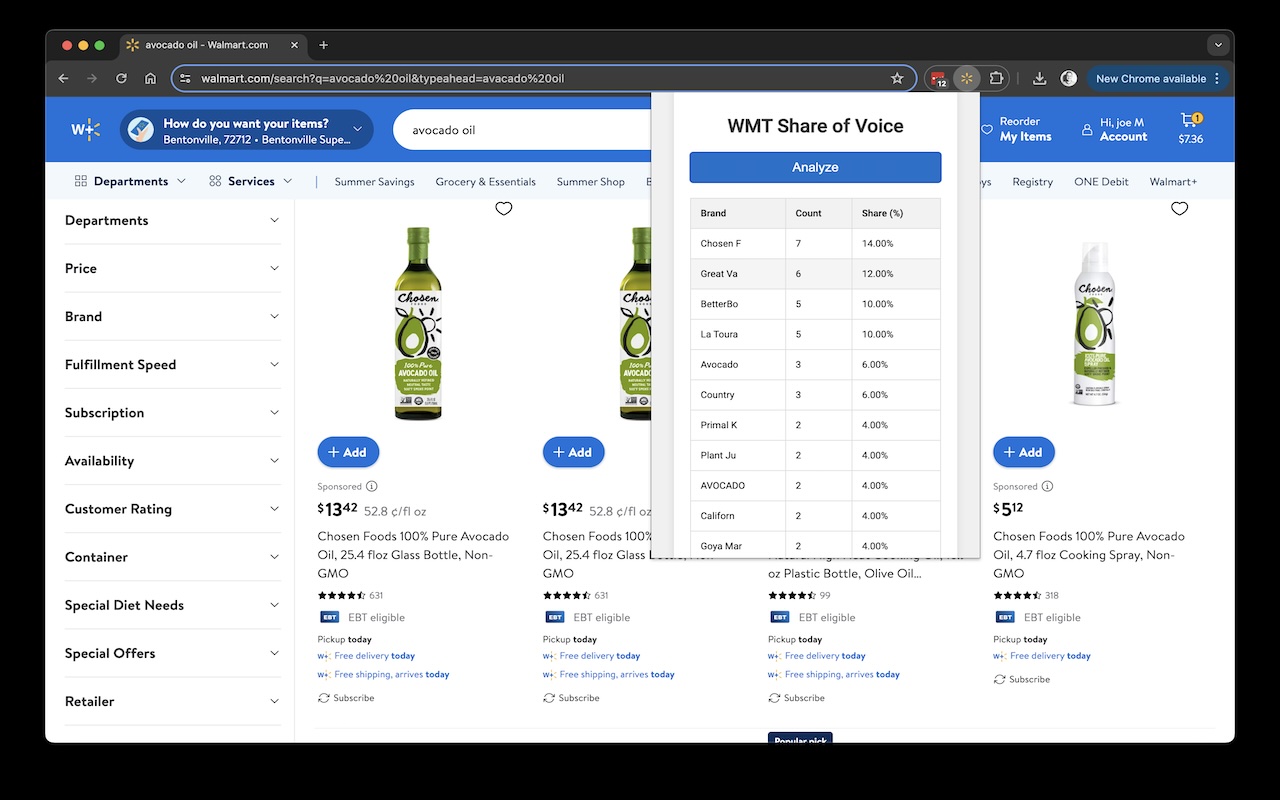Image resolution: width=1280 pixels, height=800 pixels.
Task: Add second Chosen Foods 25.4 floz oil to cart
Action: 573,452
